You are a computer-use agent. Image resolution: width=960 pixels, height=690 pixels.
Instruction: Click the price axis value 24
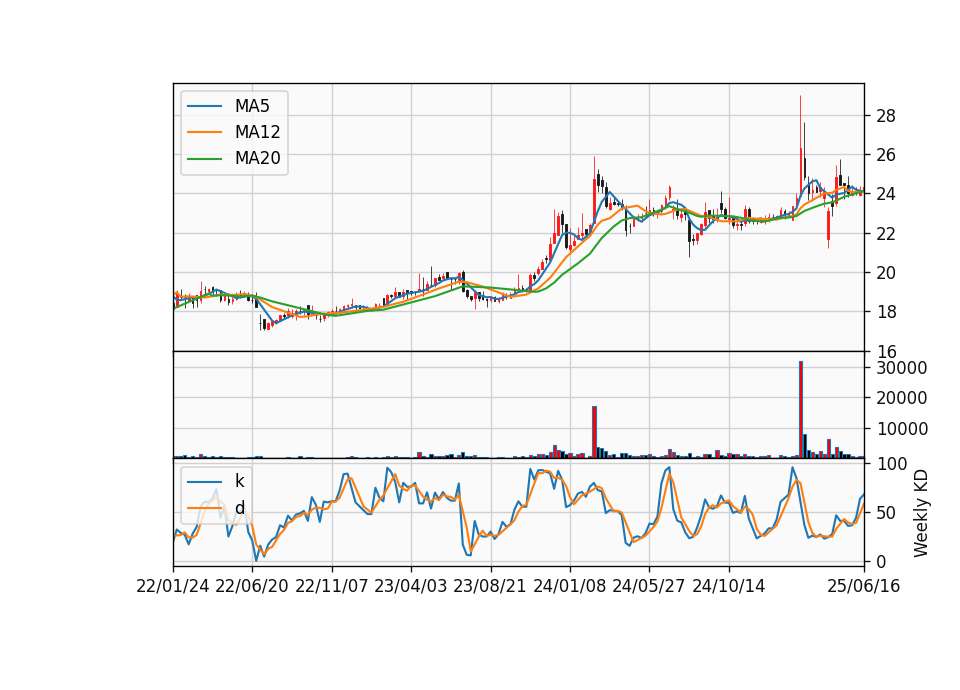(x=886, y=194)
